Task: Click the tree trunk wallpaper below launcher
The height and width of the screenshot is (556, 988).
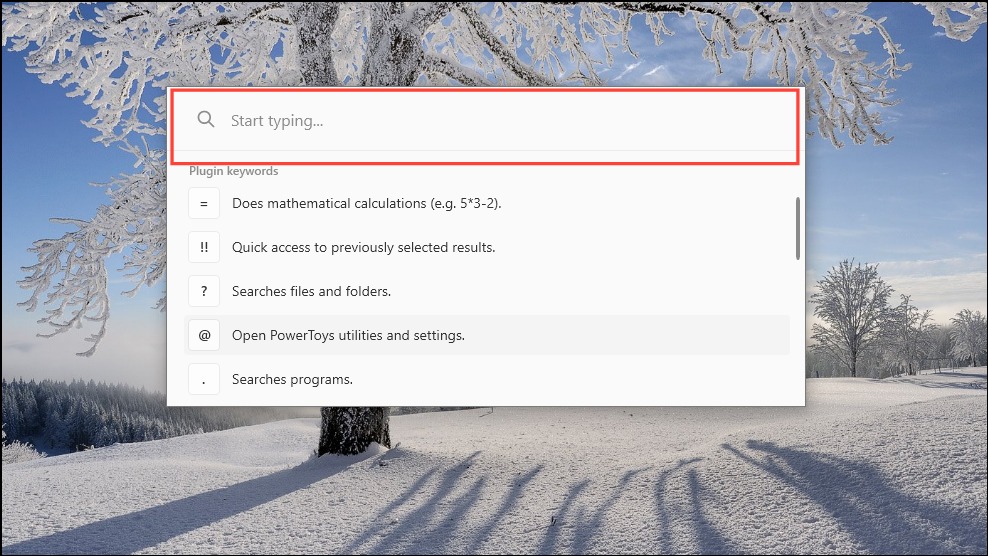Action: pyautogui.click(x=355, y=430)
